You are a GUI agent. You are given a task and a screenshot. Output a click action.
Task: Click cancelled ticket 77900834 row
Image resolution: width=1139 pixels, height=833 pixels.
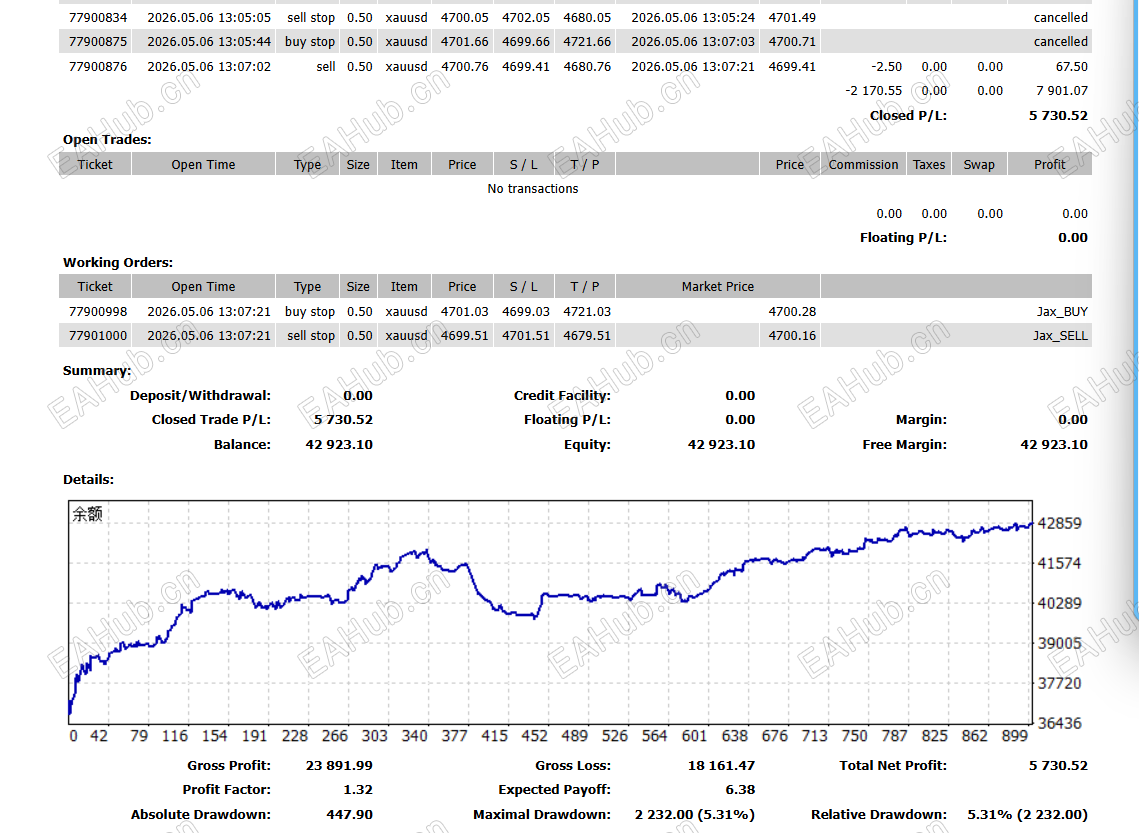click(575, 17)
